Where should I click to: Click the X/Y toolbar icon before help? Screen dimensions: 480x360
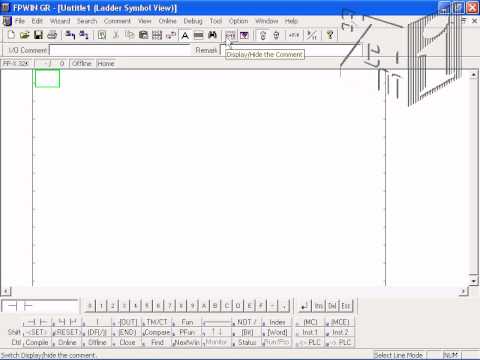point(312,35)
